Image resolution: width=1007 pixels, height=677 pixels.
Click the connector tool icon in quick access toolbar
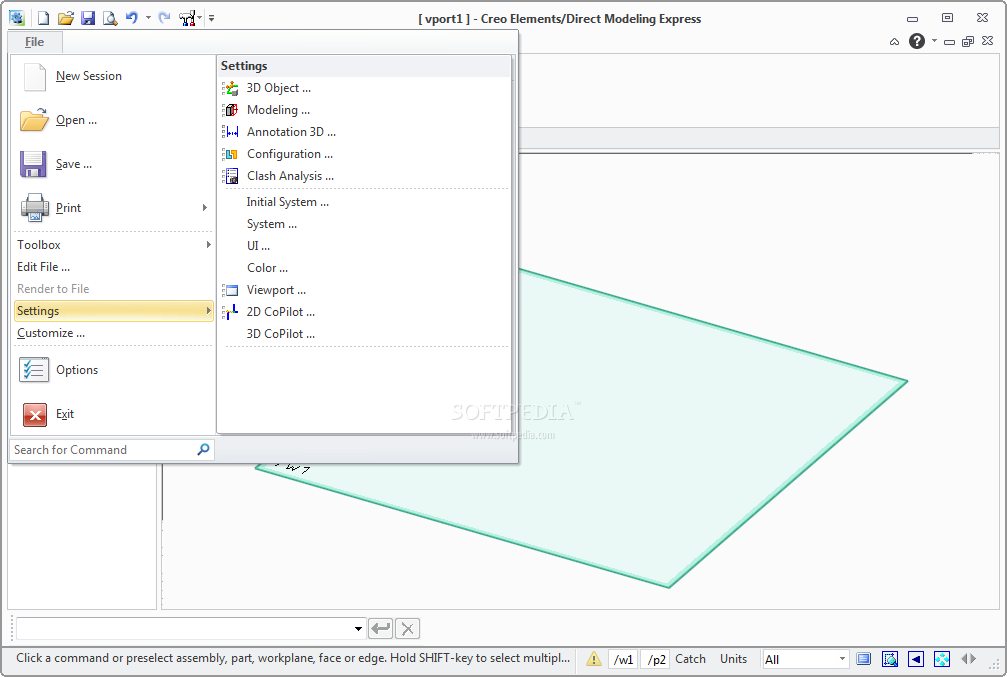187,18
